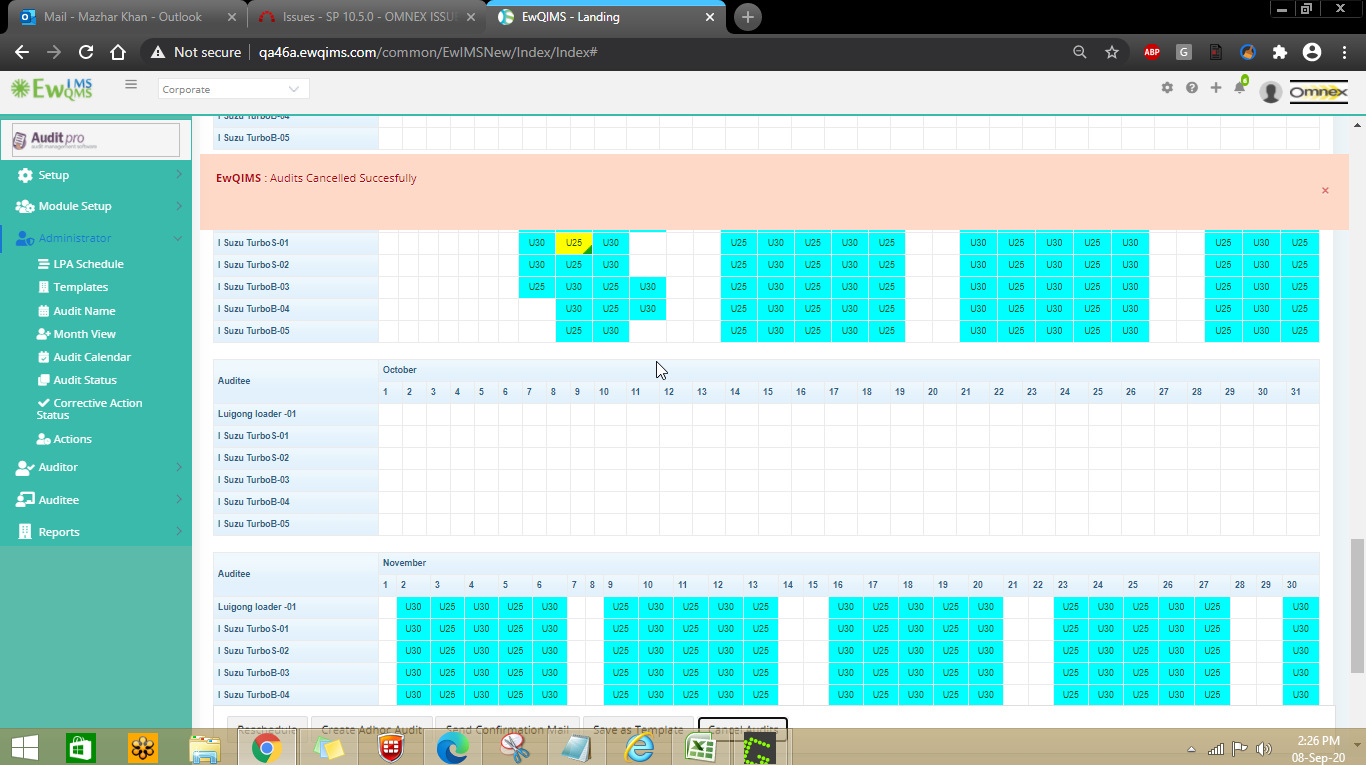
Task: Click October 15 date header
Action: [x=768, y=392]
